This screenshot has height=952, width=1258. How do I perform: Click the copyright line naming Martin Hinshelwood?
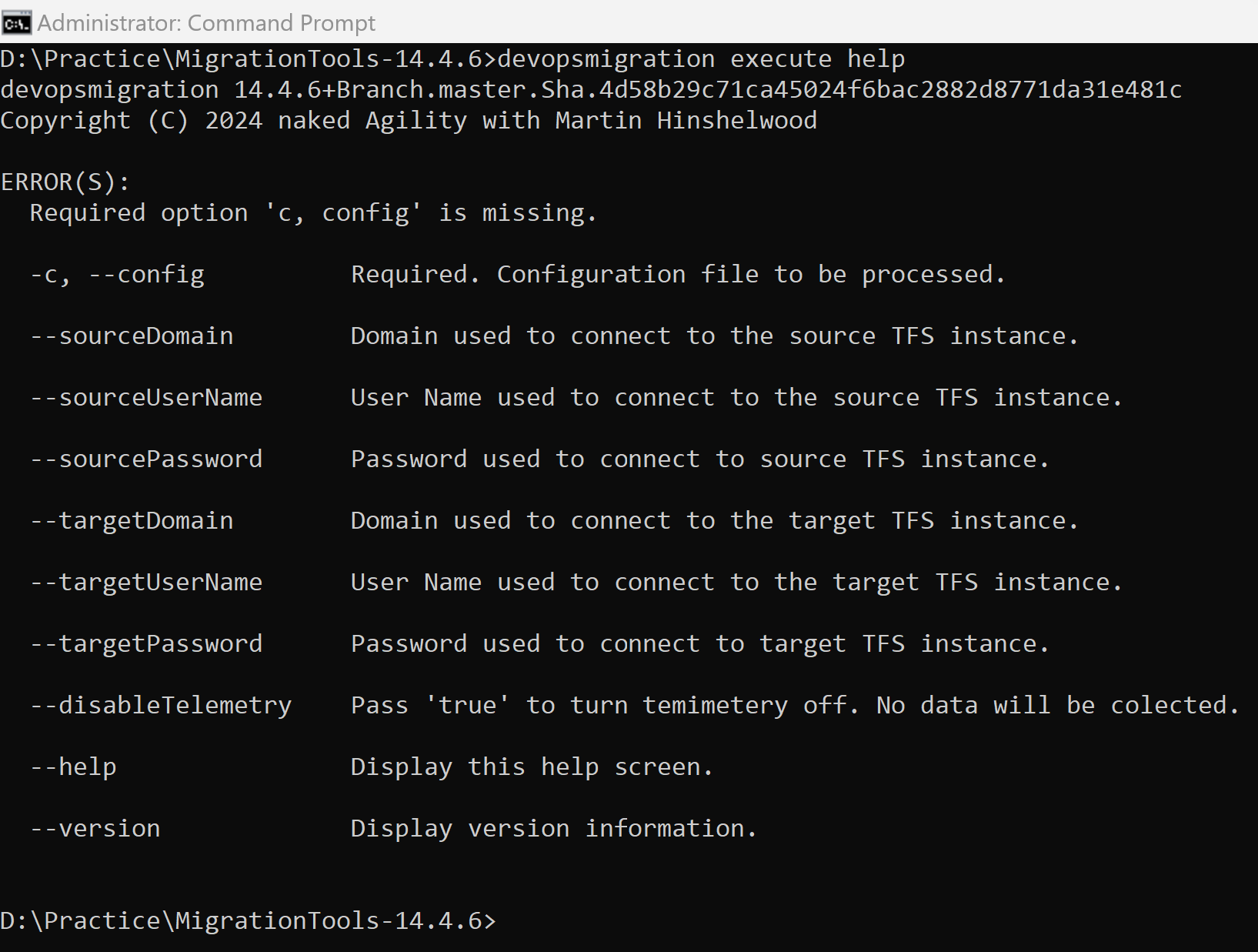408,121
